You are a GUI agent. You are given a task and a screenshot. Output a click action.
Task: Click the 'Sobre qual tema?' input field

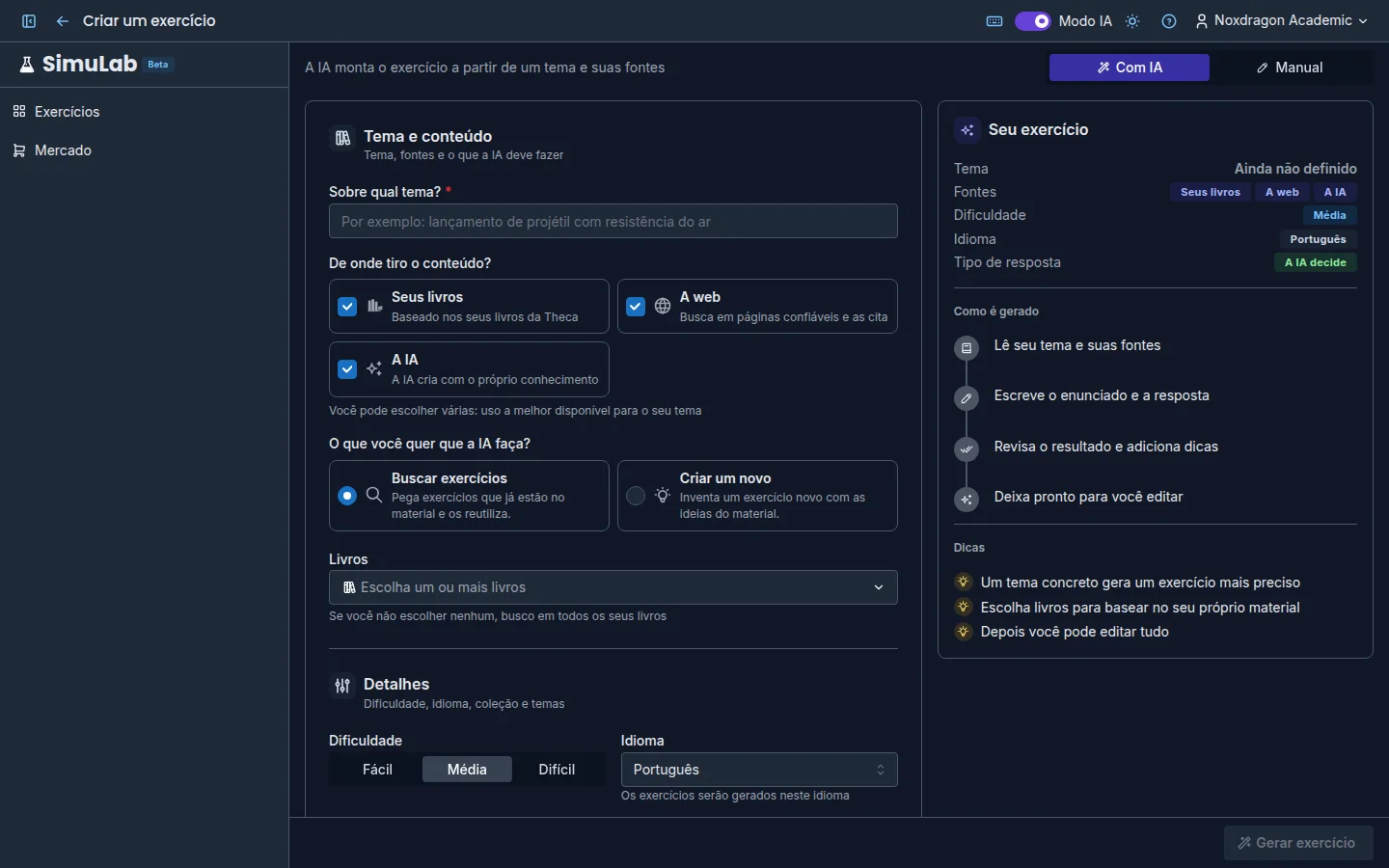tap(613, 221)
